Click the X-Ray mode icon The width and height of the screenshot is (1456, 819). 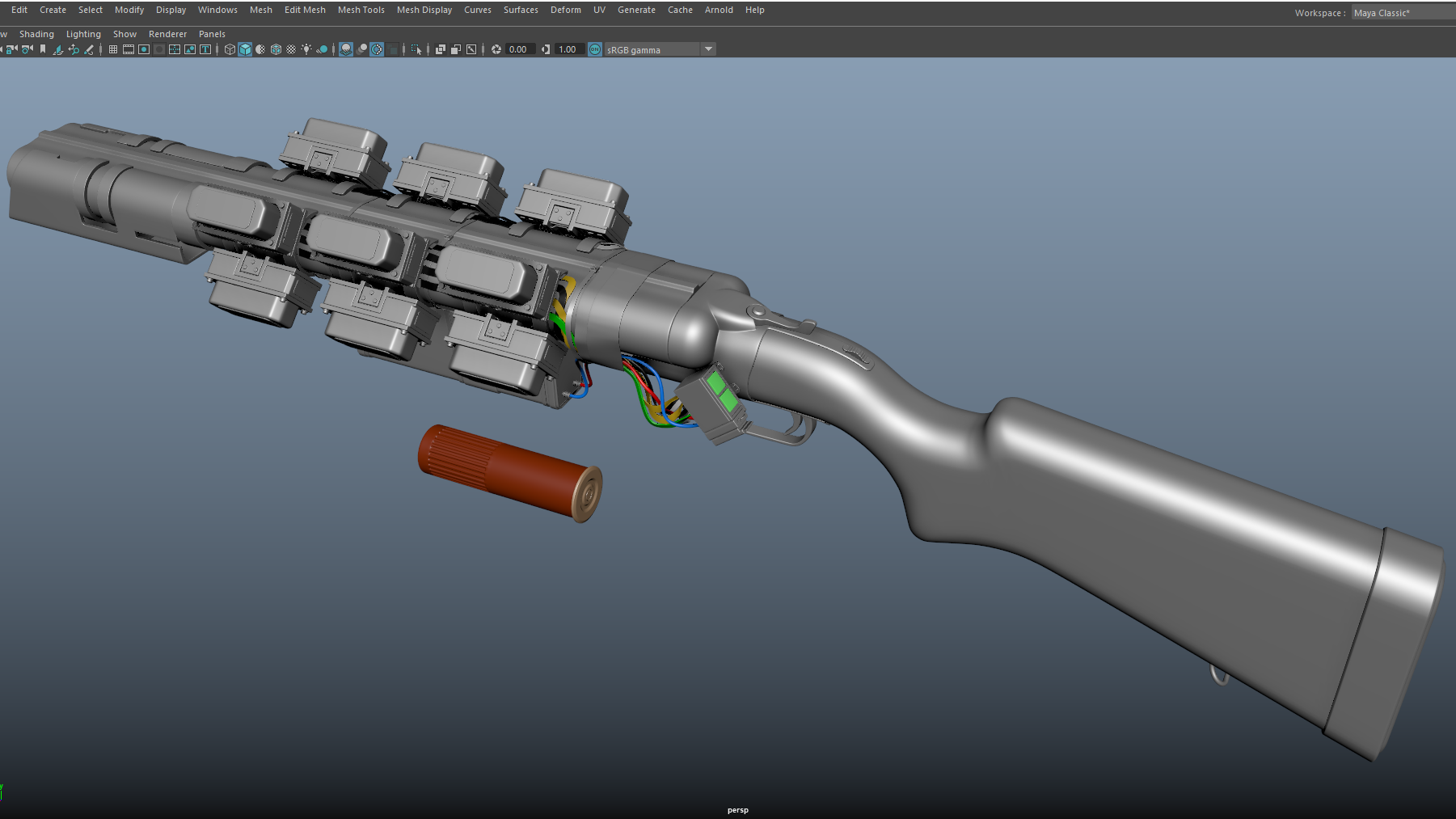point(441,49)
